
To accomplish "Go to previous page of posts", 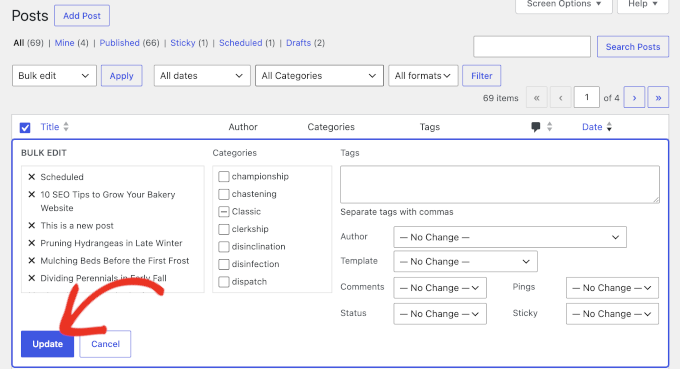I will pyautogui.click(x=560, y=98).
